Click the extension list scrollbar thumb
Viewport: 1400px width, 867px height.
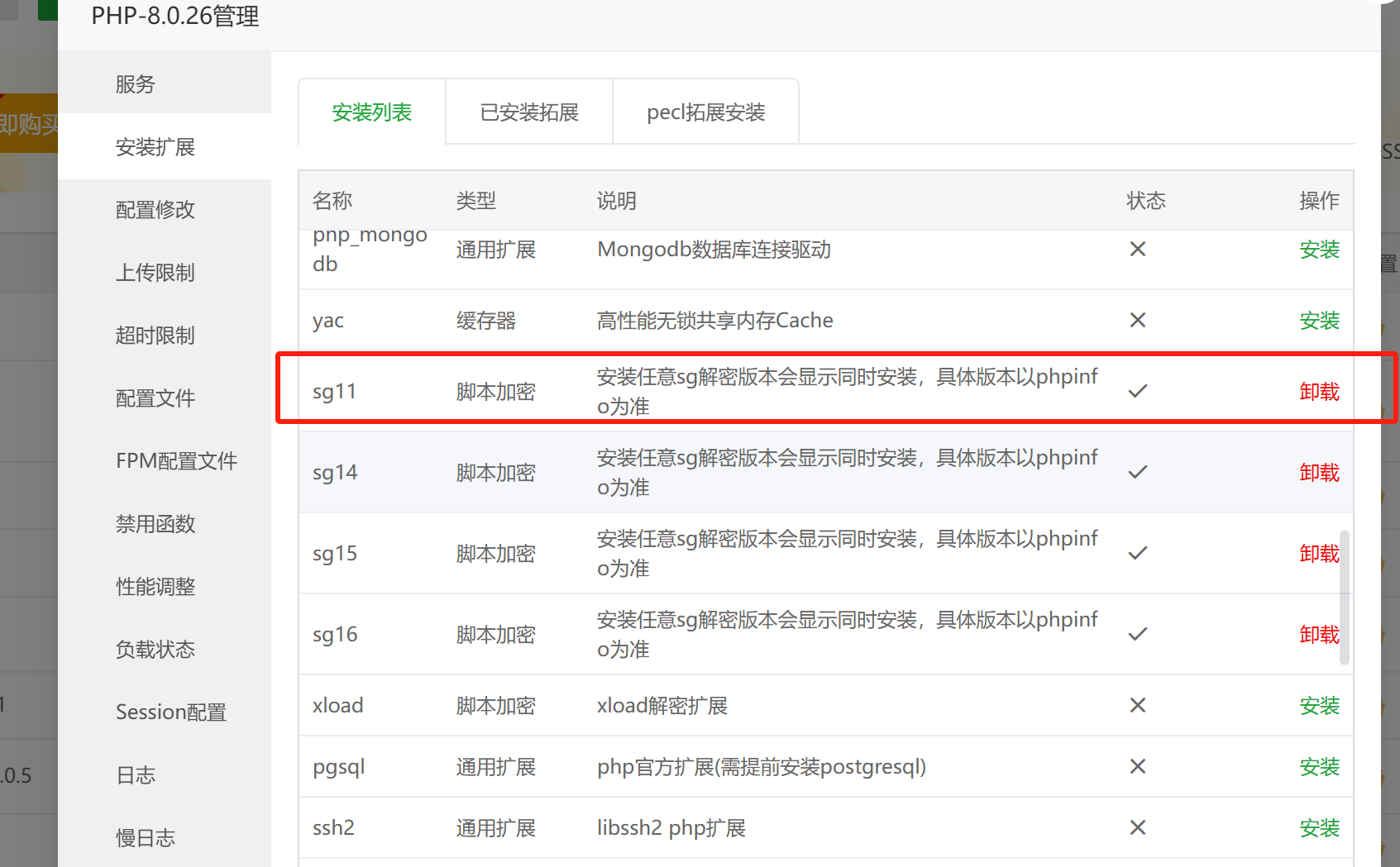[1345, 598]
